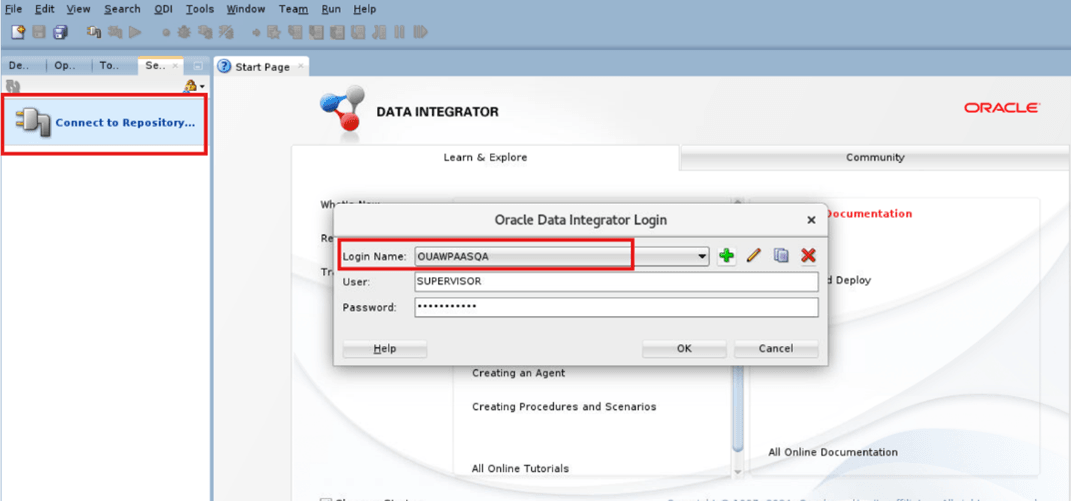The image size is (1071, 501).
Task: Edit the login using the pencil icon
Action: tap(753, 256)
